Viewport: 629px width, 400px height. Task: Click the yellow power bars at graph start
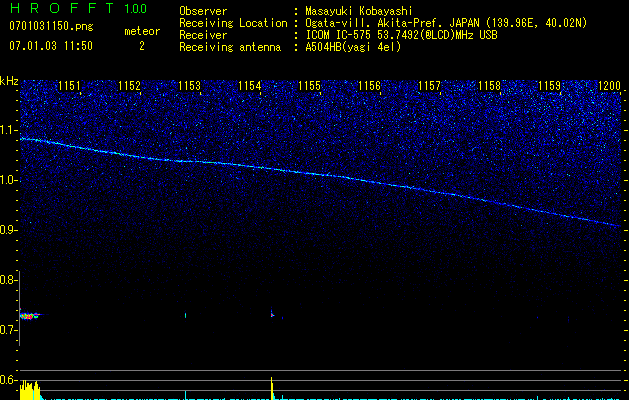coord(30,390)
